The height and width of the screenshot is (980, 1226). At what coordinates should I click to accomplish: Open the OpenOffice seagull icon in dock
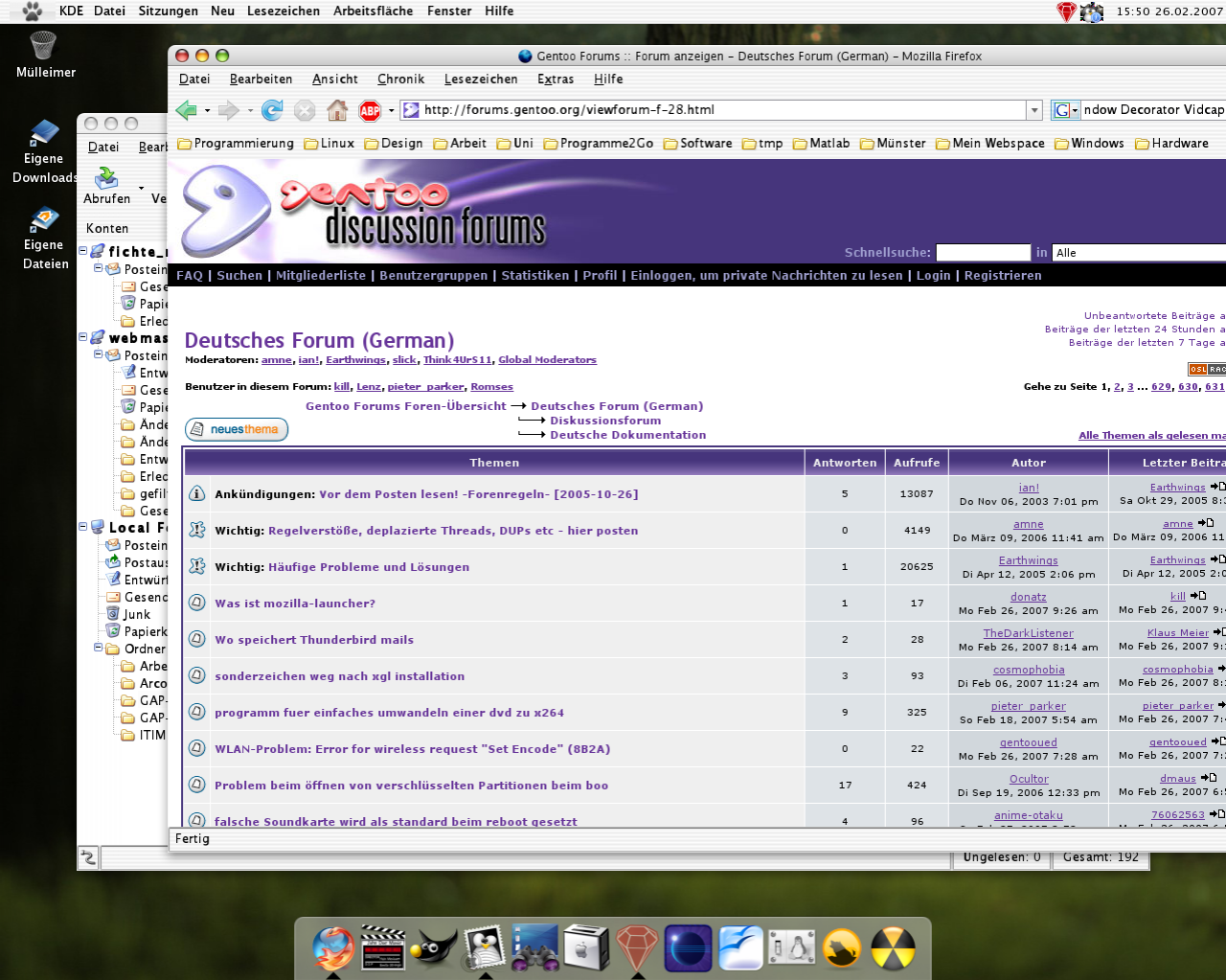point(739,948)
